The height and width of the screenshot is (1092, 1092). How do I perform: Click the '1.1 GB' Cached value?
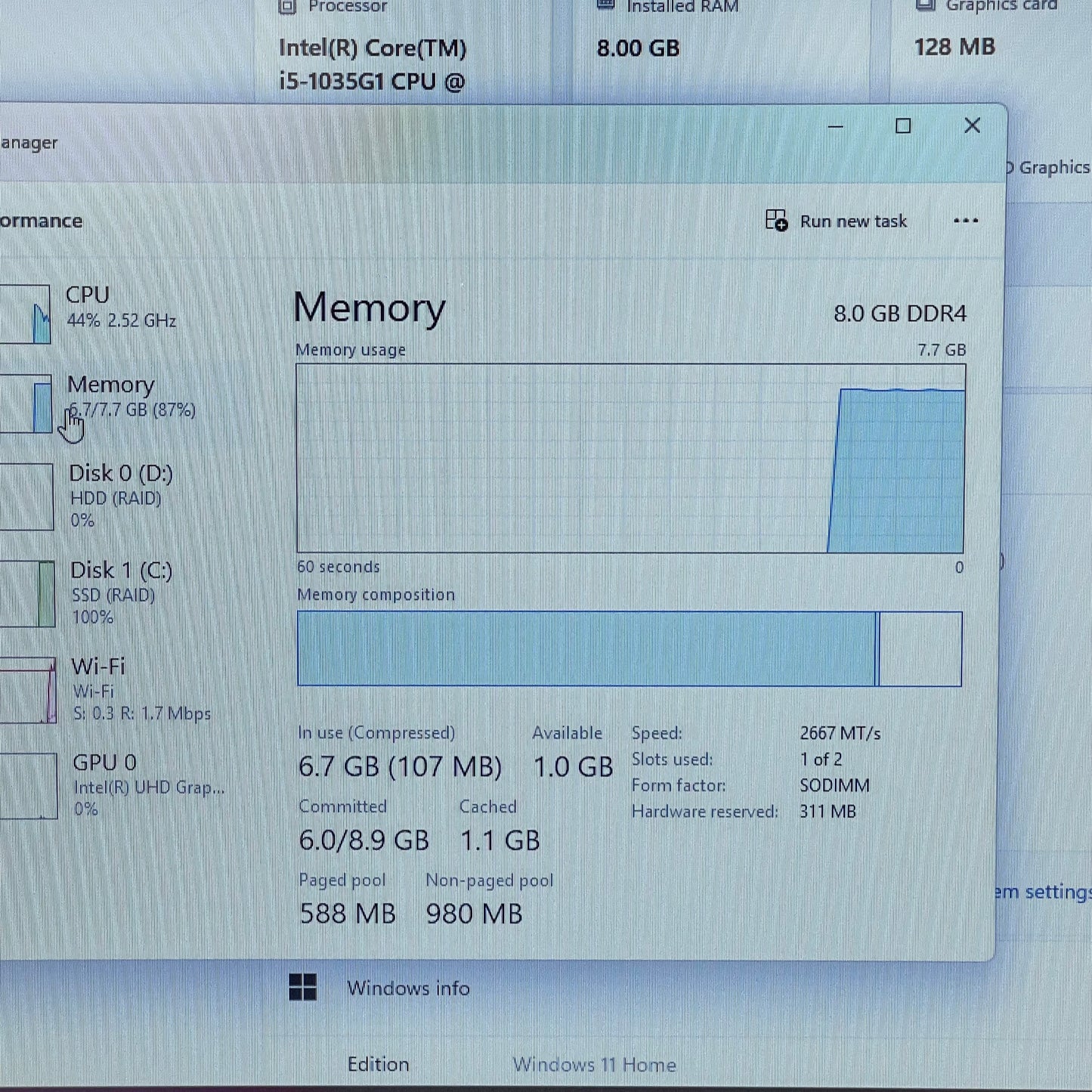pos(500,840)
